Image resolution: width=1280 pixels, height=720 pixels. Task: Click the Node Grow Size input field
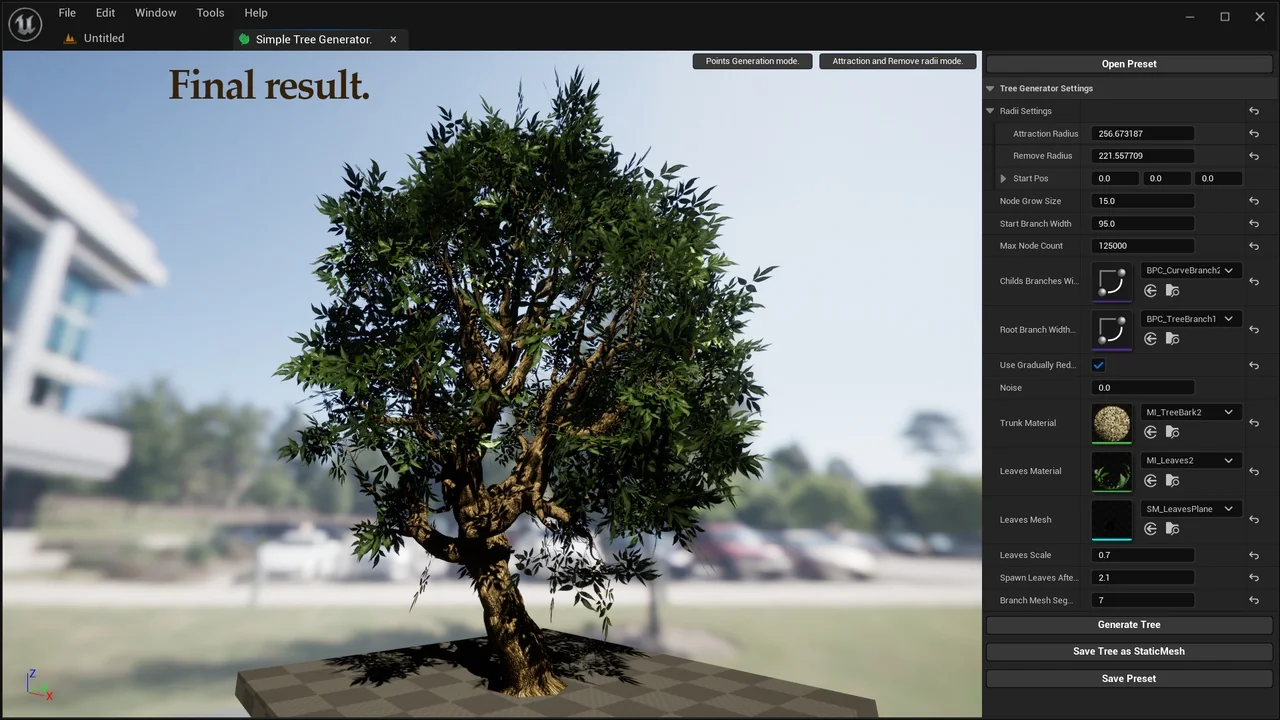point(1142,201)
